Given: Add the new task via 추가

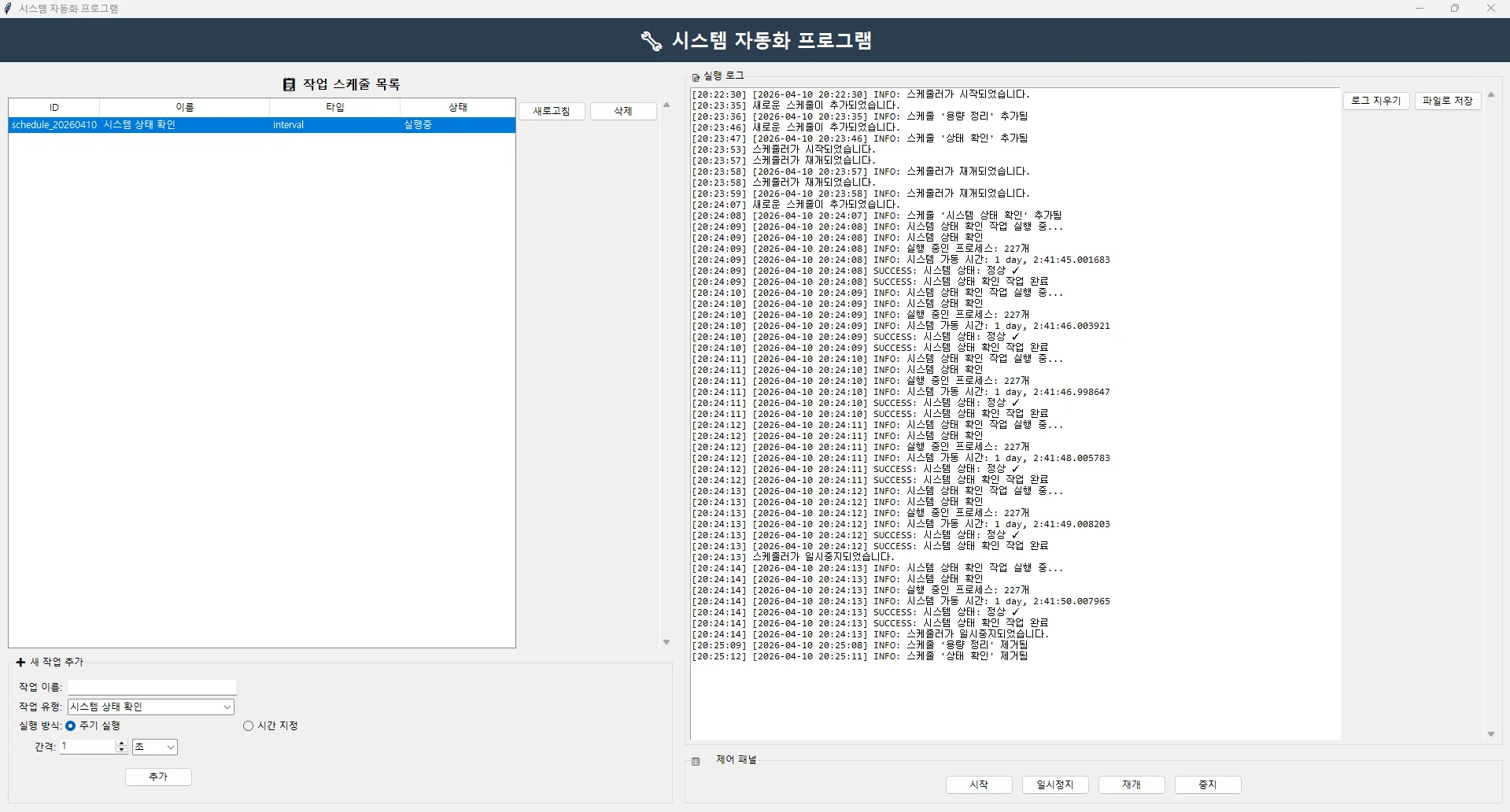Looking at the screenshot, I should point(157,777).
